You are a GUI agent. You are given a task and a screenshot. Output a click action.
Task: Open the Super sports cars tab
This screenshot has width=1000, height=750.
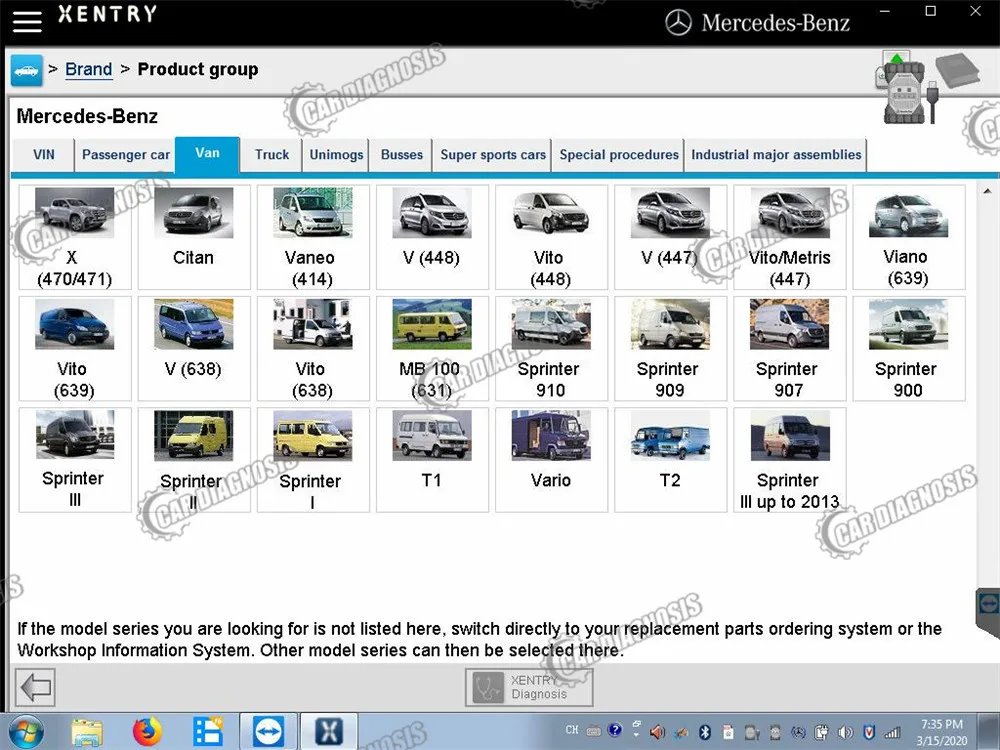pyautogui.click(x=493, y=155)
